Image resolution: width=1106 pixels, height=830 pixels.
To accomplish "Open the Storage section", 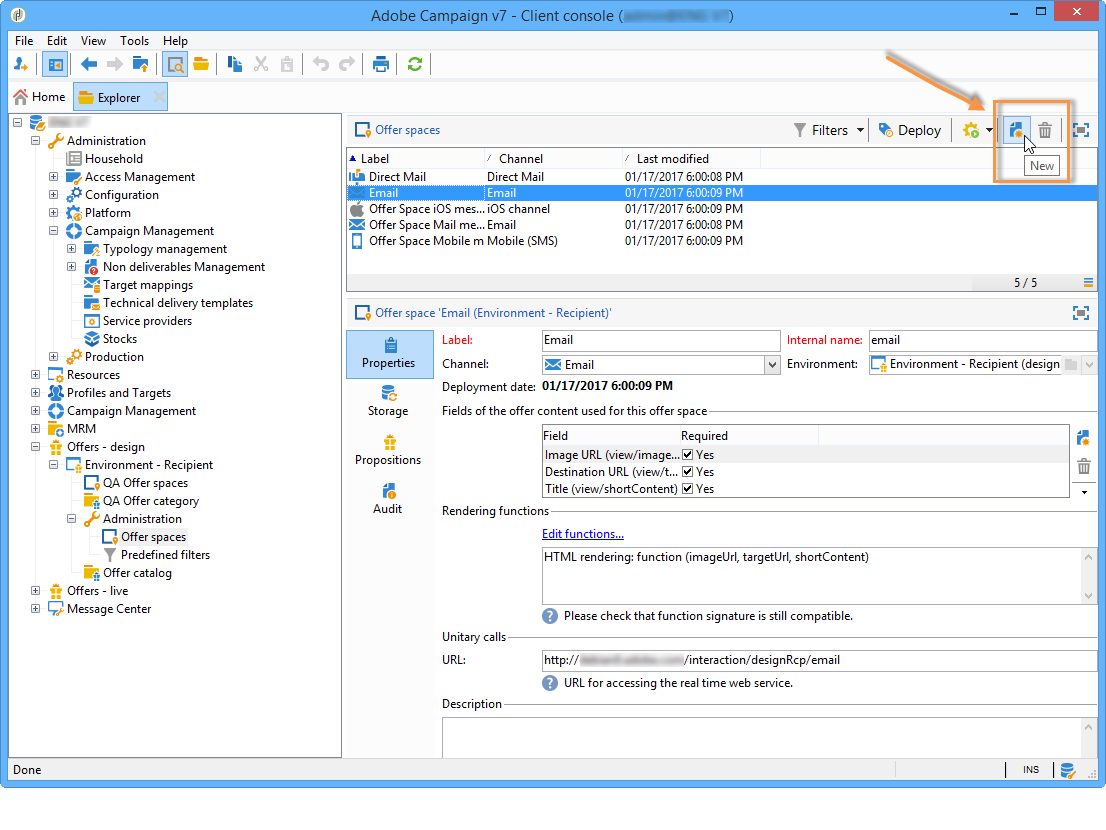I will pyautogui.click(x=388, y=401).
